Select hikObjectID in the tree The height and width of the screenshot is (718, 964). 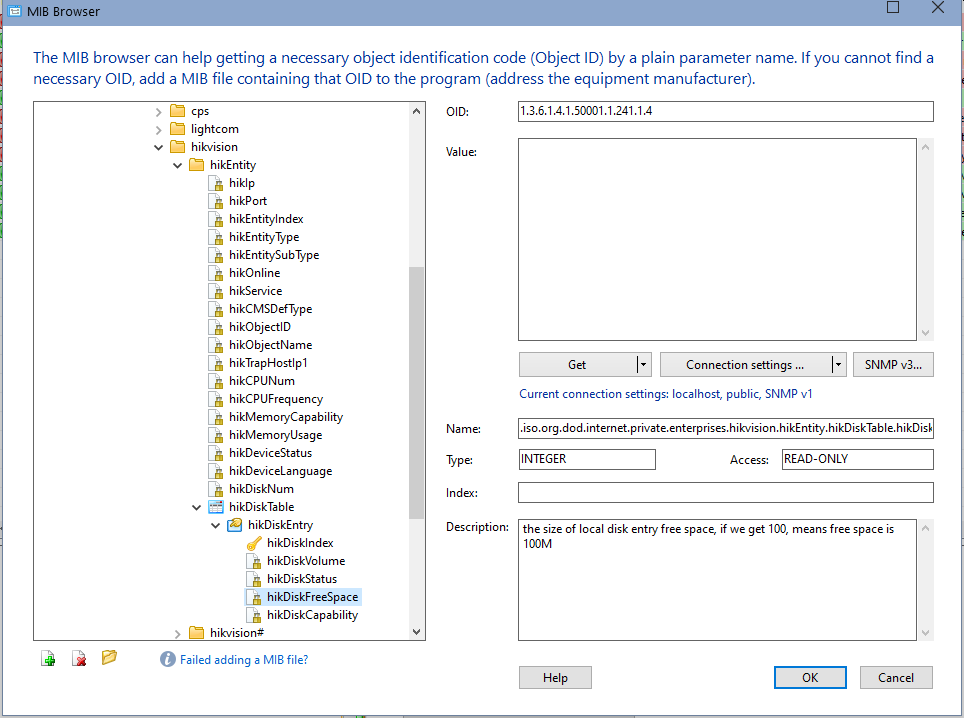(260, 326)
